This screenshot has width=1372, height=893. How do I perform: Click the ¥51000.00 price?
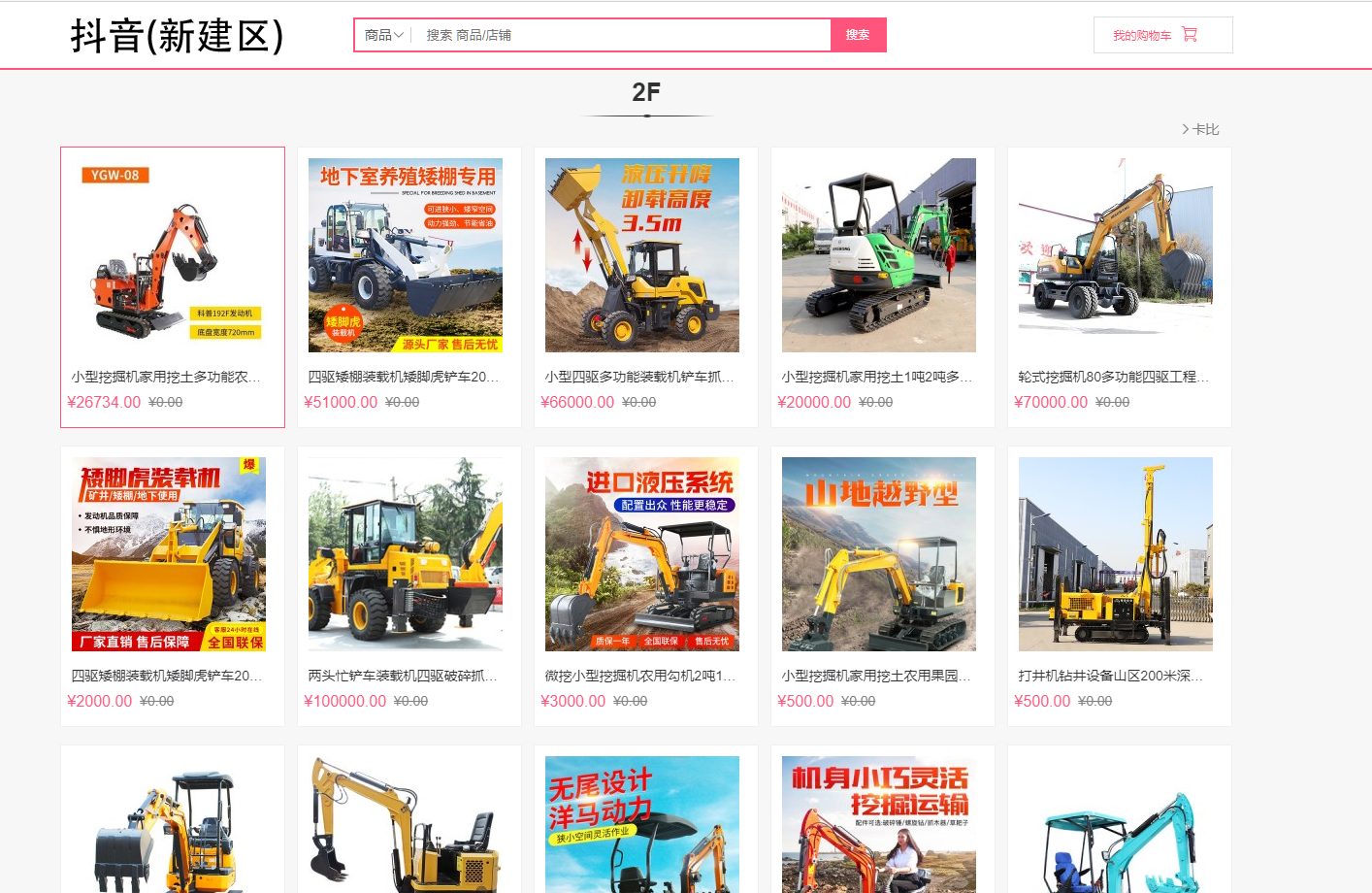pos(341,402)
